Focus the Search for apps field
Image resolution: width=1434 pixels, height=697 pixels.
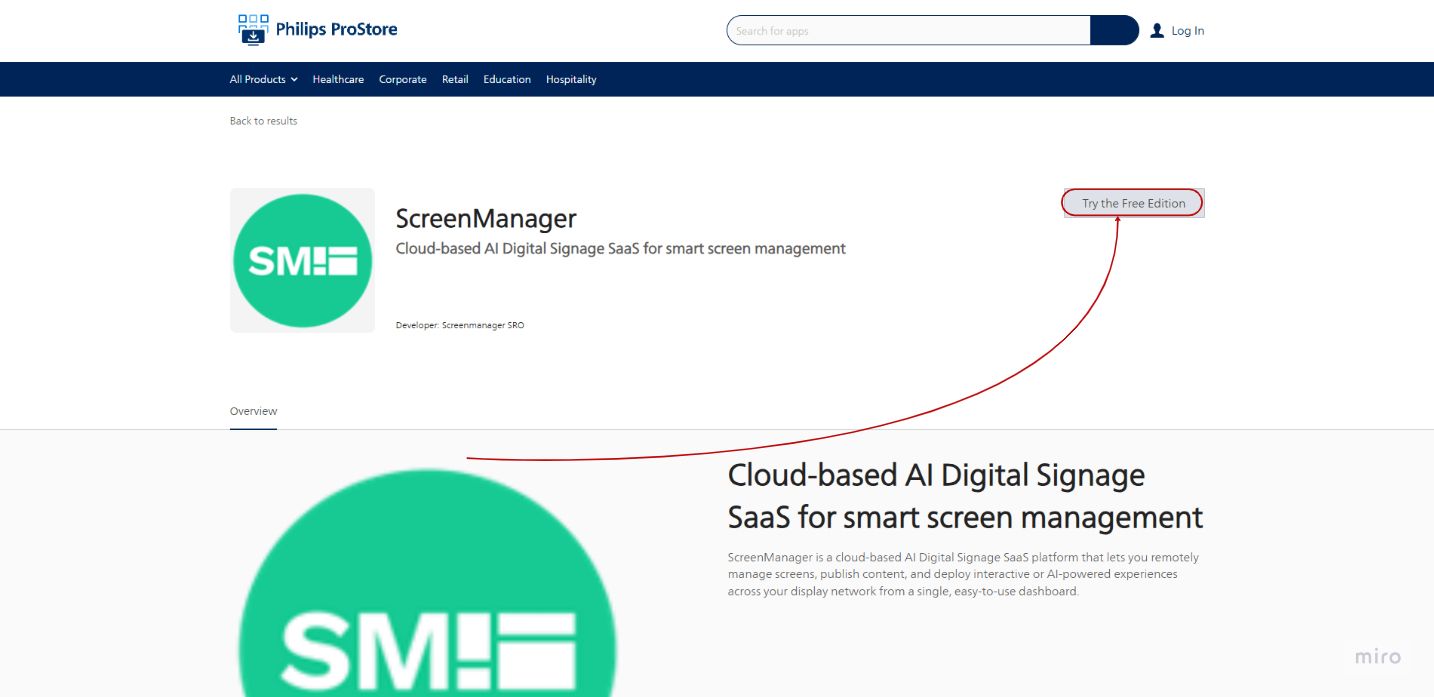[908, 31]
